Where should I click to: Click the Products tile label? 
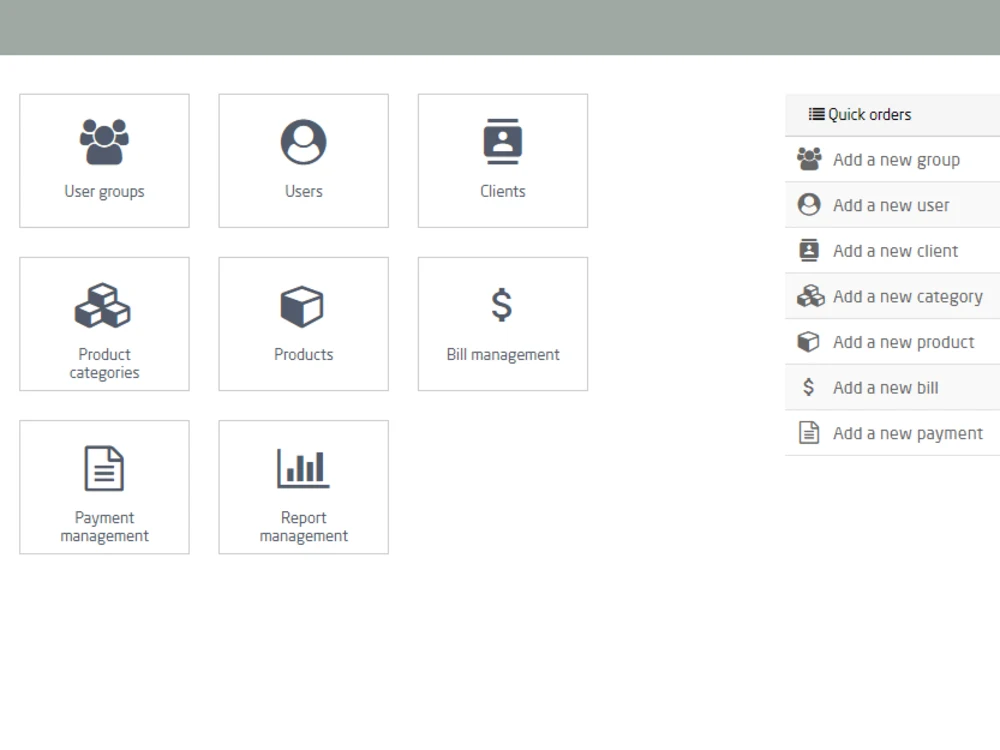pos(304,355)
